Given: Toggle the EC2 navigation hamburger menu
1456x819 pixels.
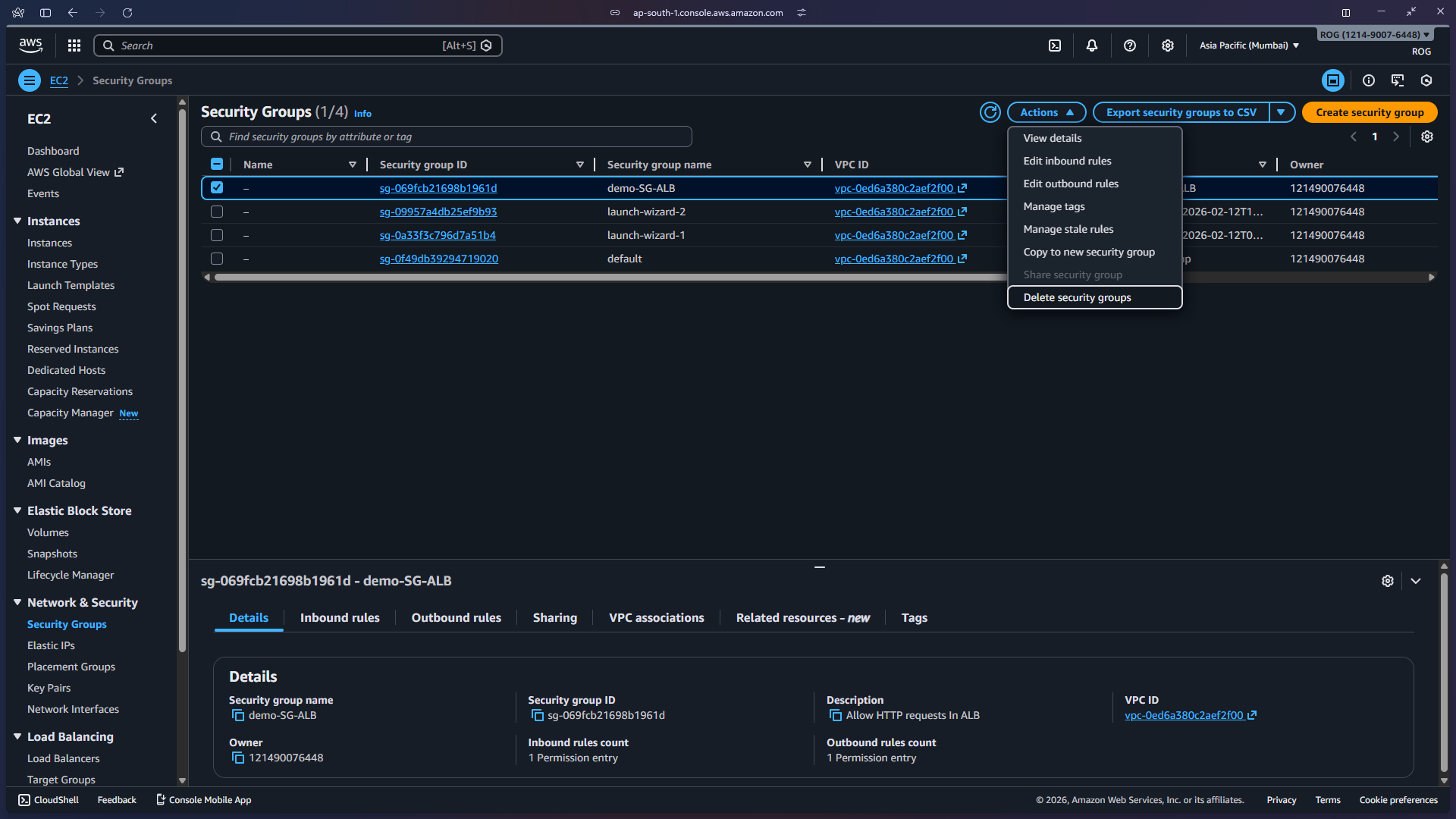Looking at the screenshot, I should [29, 80].
